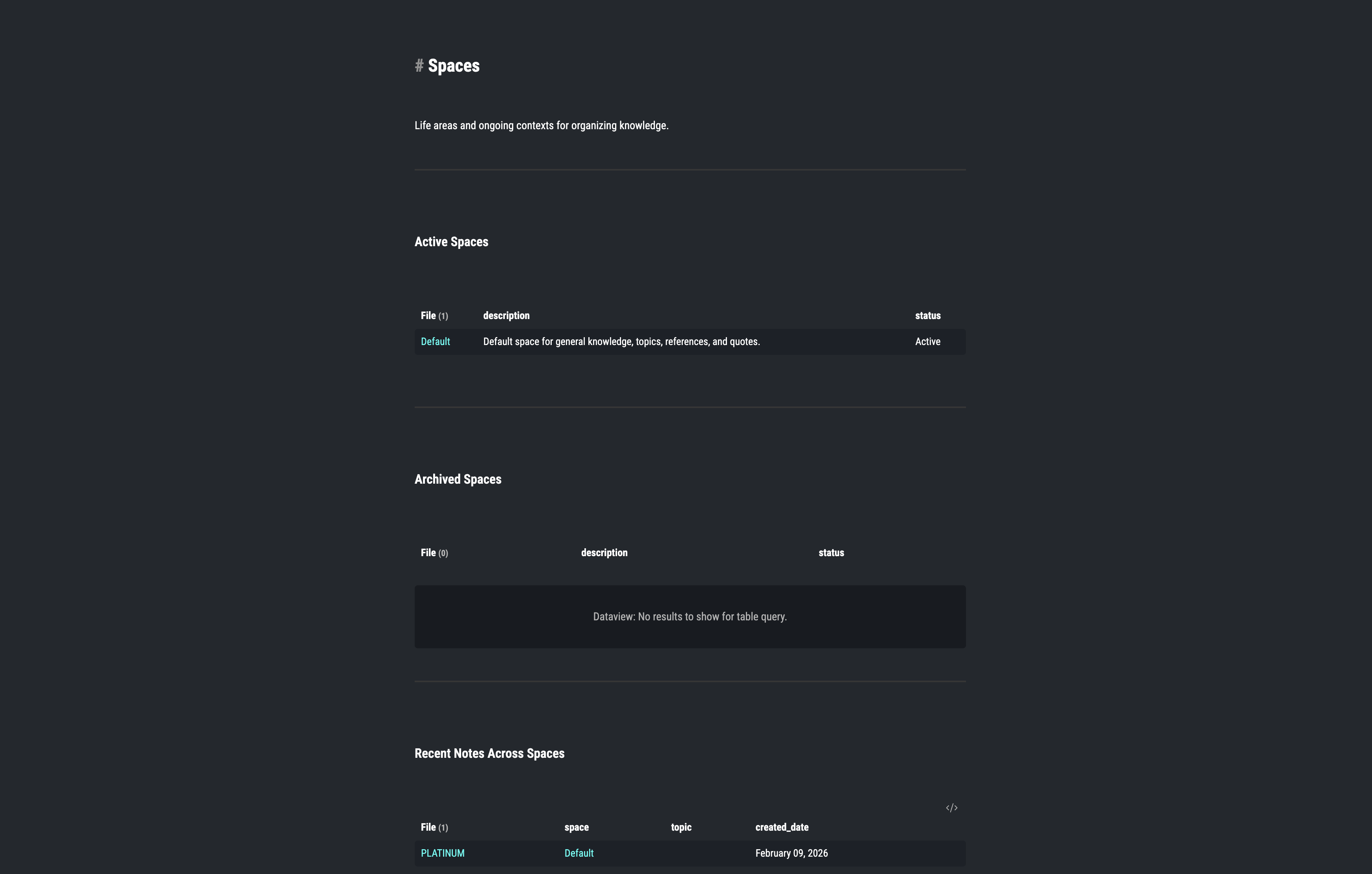1372x874 pixels.
Task: Click the edit code block icon
Action: 951,808
